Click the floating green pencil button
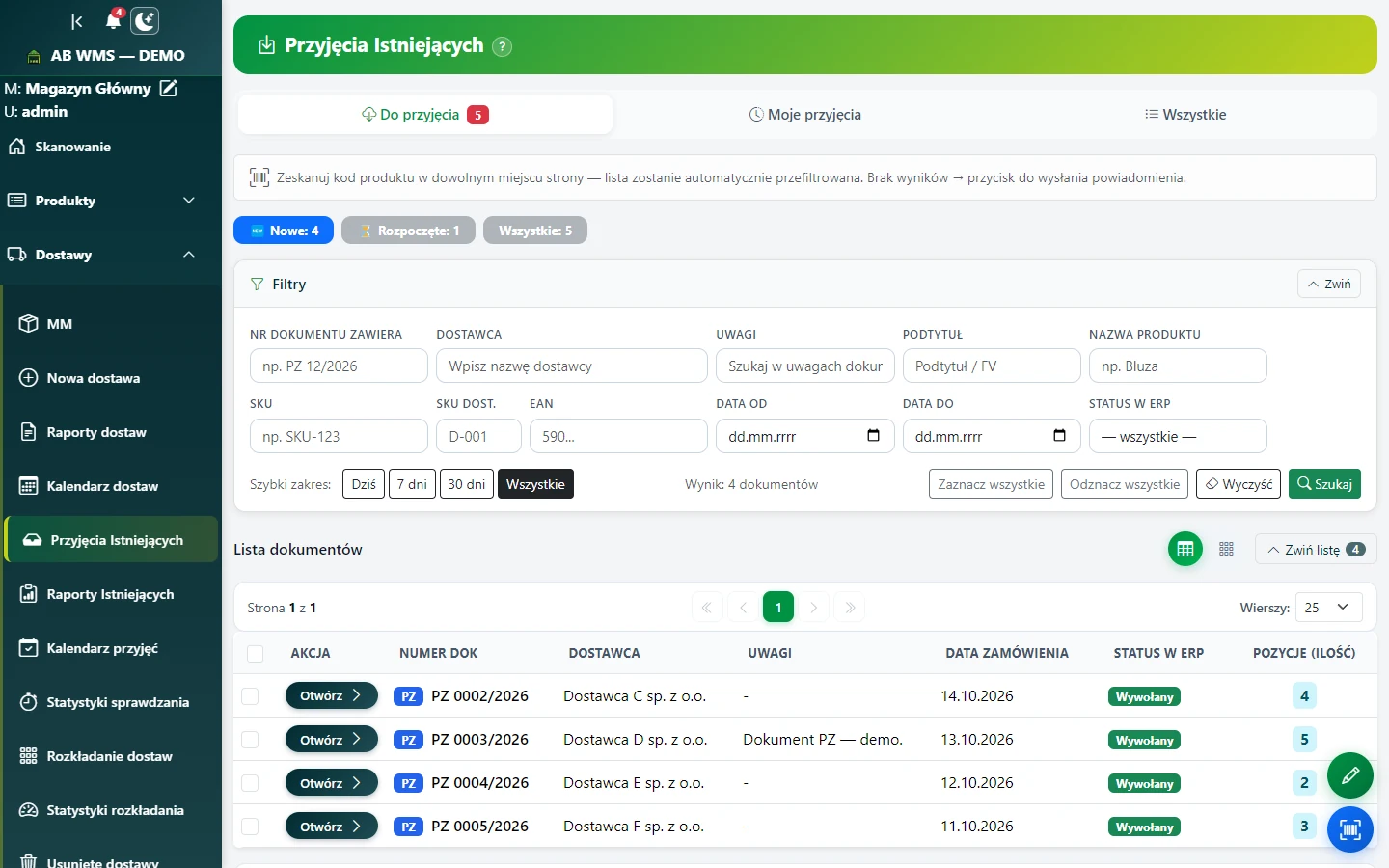This screenshot has width=1389, height=868. pos(1350,774)
